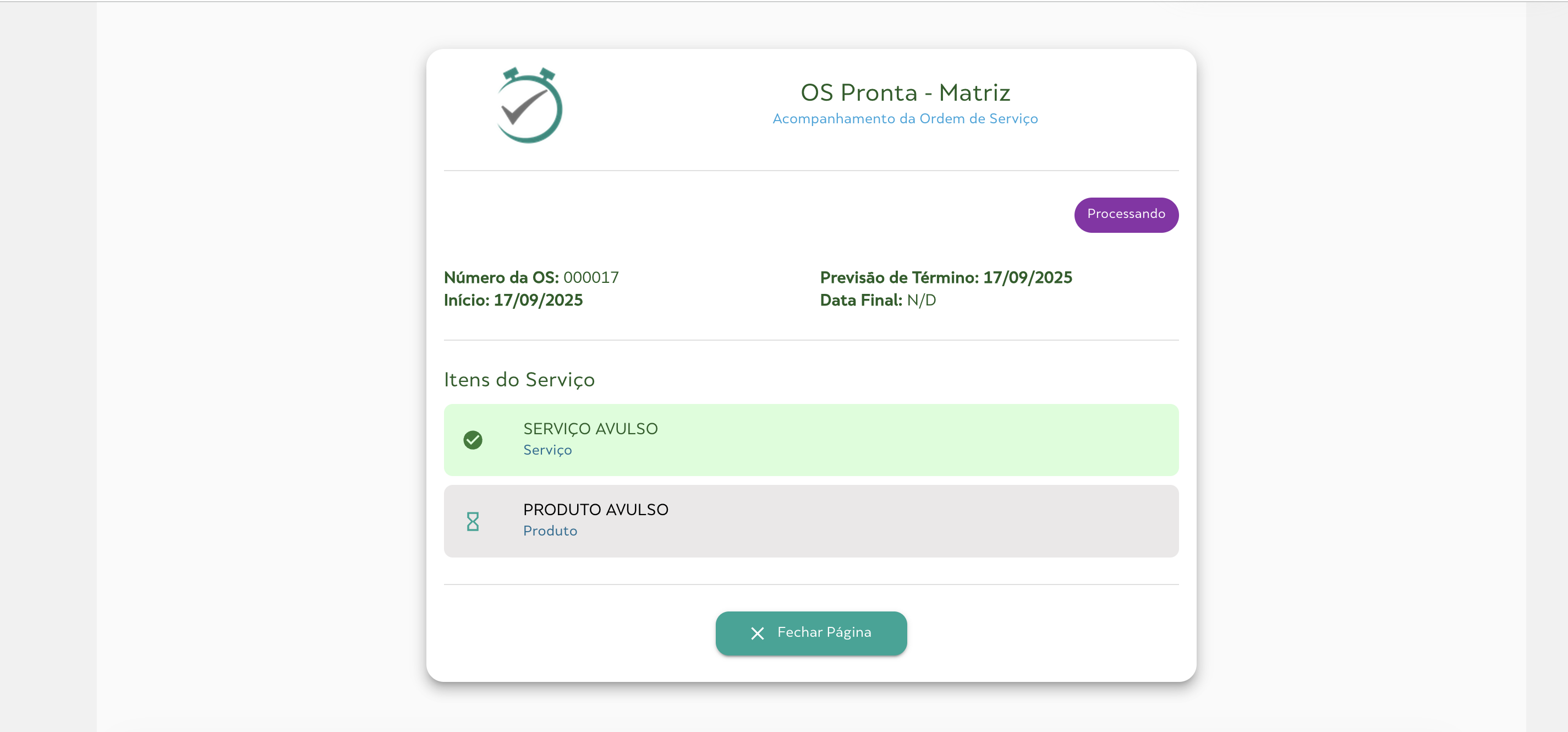1568x732 pixels.
Task: Click the Número da OS 000017 text
Action: click(531, 278)
